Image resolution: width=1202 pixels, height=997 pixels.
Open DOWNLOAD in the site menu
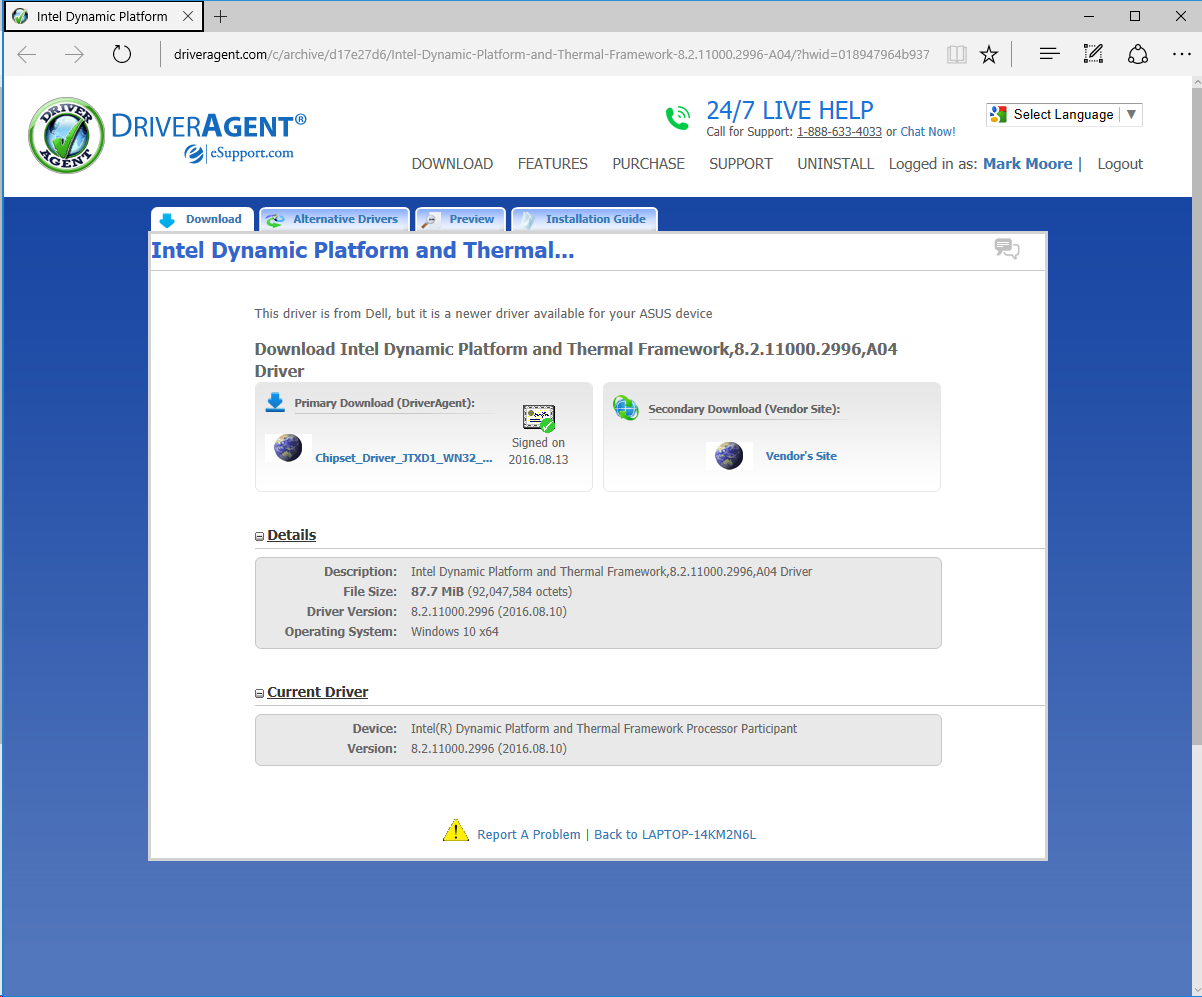point(452,164)
